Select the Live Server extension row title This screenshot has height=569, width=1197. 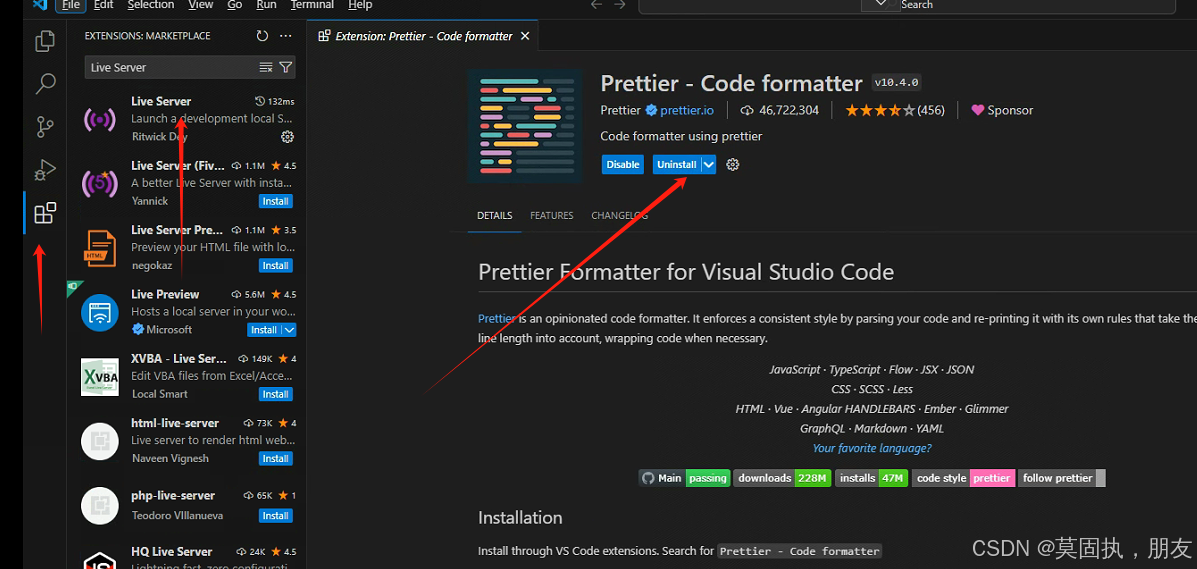pyautogui.click(x=161, y=101)
